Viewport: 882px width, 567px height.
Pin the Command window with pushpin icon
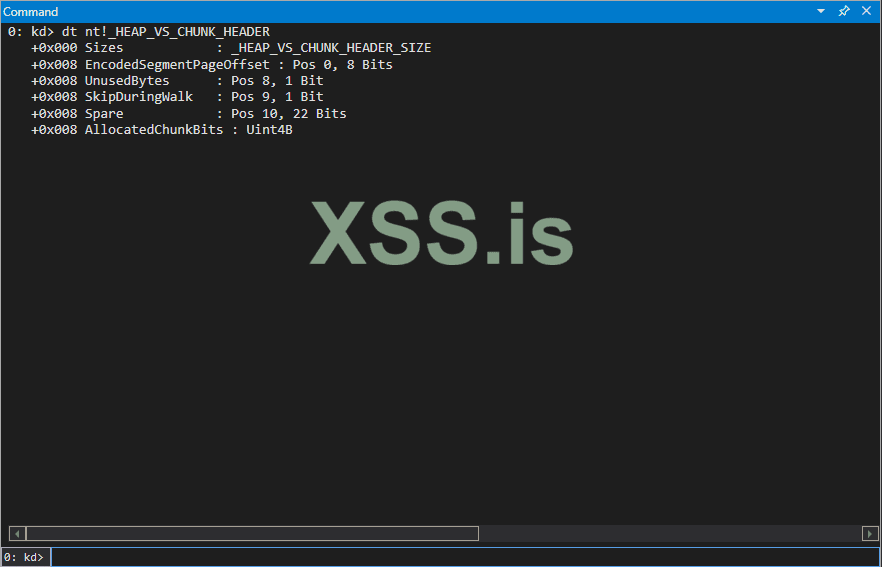click(844, 11)
